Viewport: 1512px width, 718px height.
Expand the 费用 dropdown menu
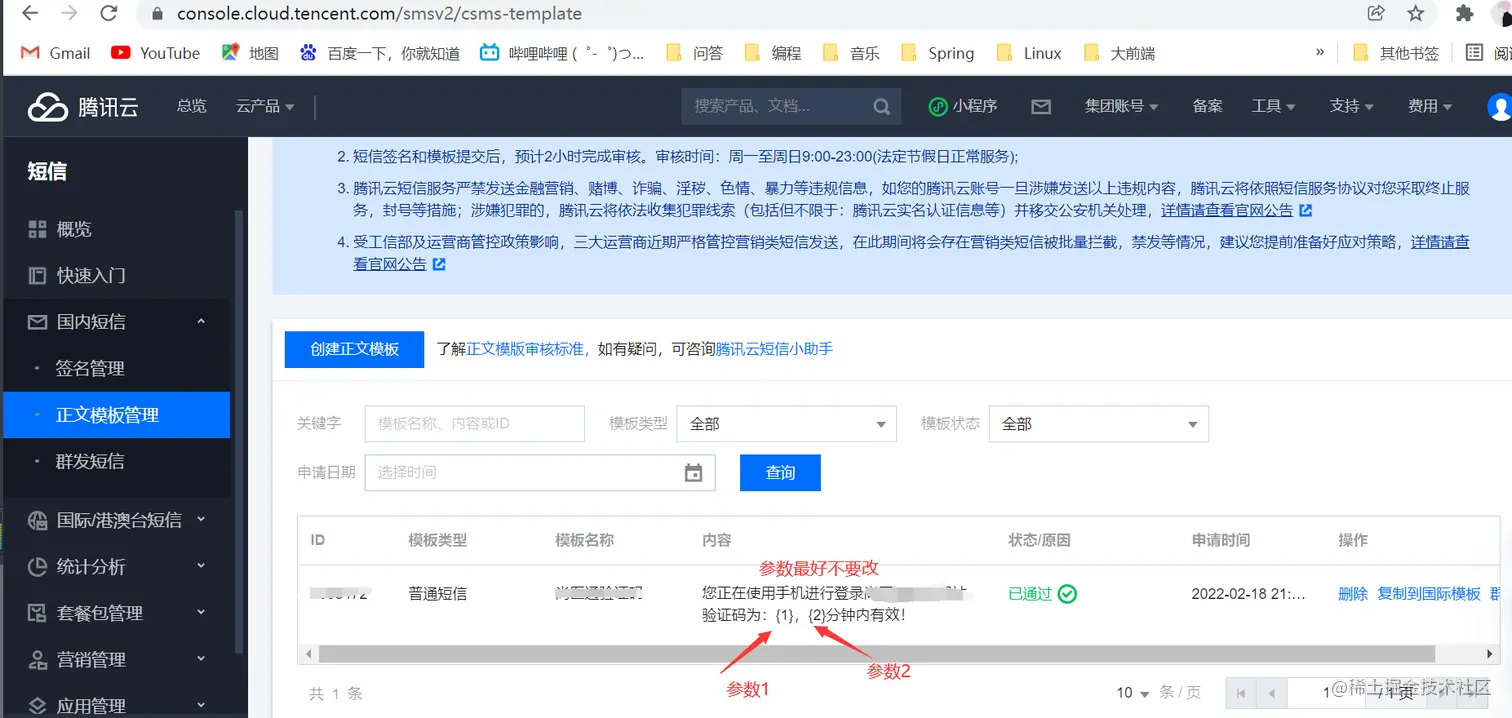pyautogui.click(x=1429, y=106)
